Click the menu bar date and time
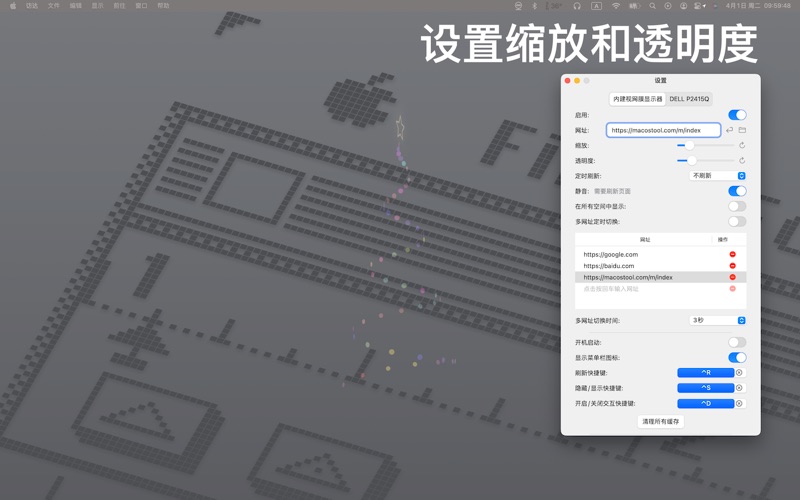Image resolution: width=800 pixels, height=500 pixels. point(758,6)
